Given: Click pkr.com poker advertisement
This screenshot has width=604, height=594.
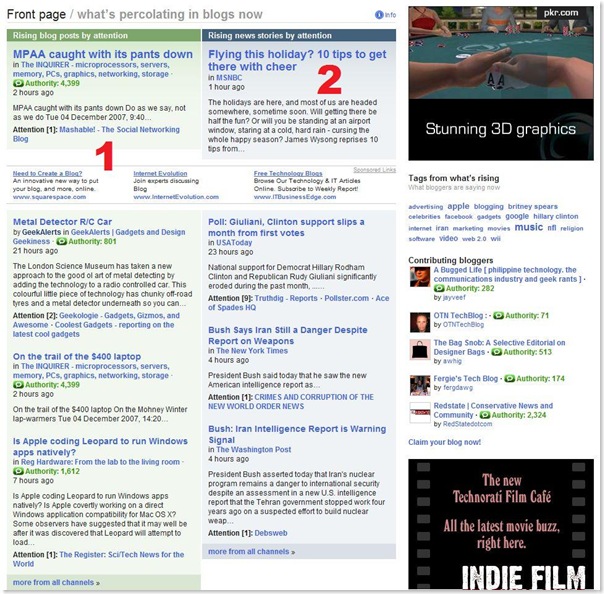Looking at the screenshot, I should click(x=501, y=83).
